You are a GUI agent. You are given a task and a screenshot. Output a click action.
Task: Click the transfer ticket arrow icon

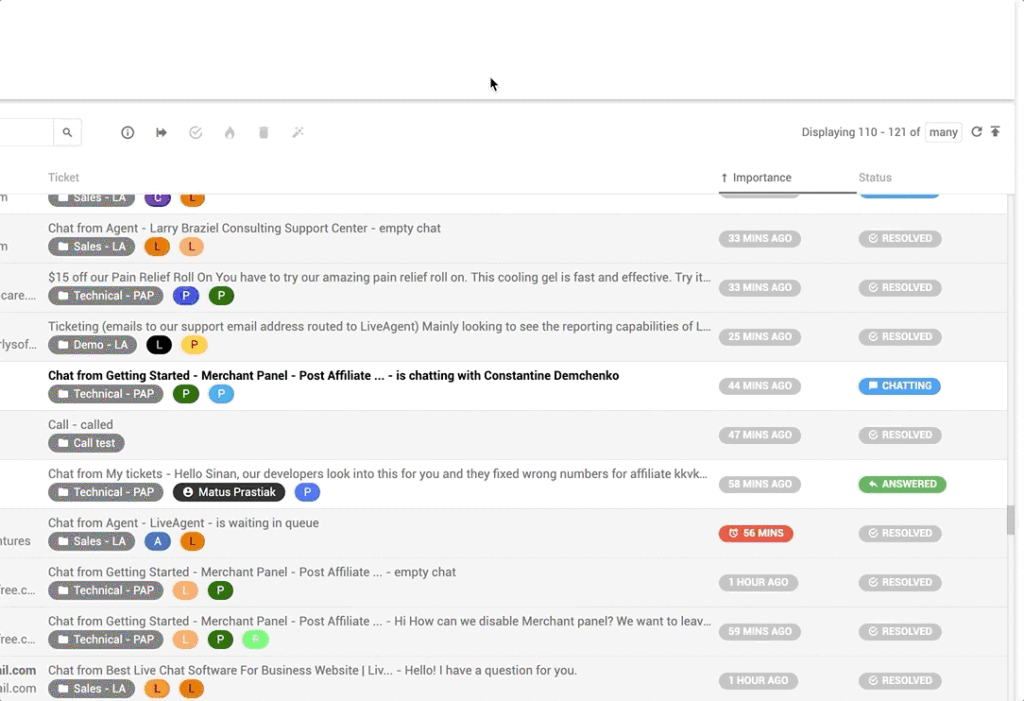click(161, 132)
